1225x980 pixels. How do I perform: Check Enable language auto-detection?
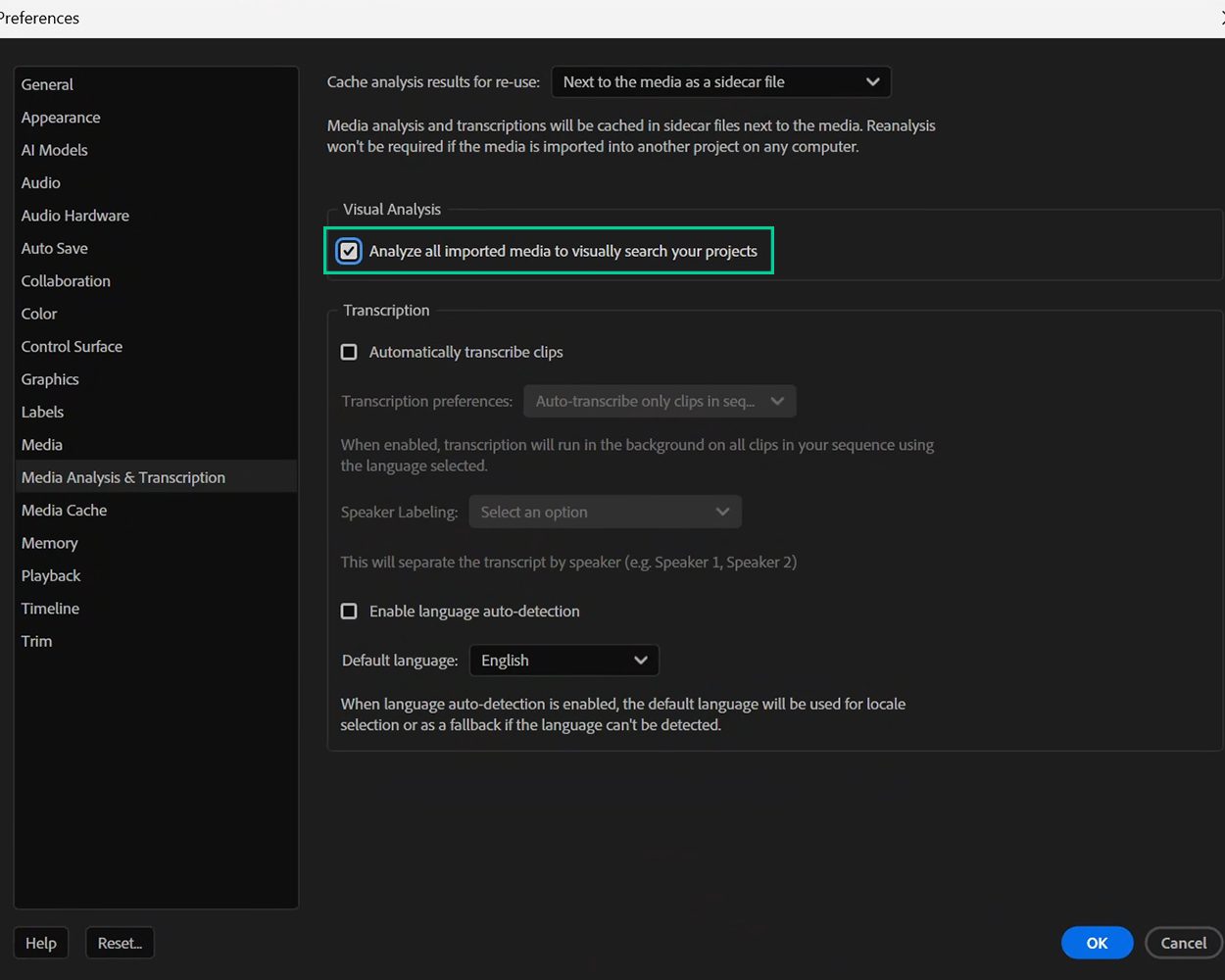(348, 611)
